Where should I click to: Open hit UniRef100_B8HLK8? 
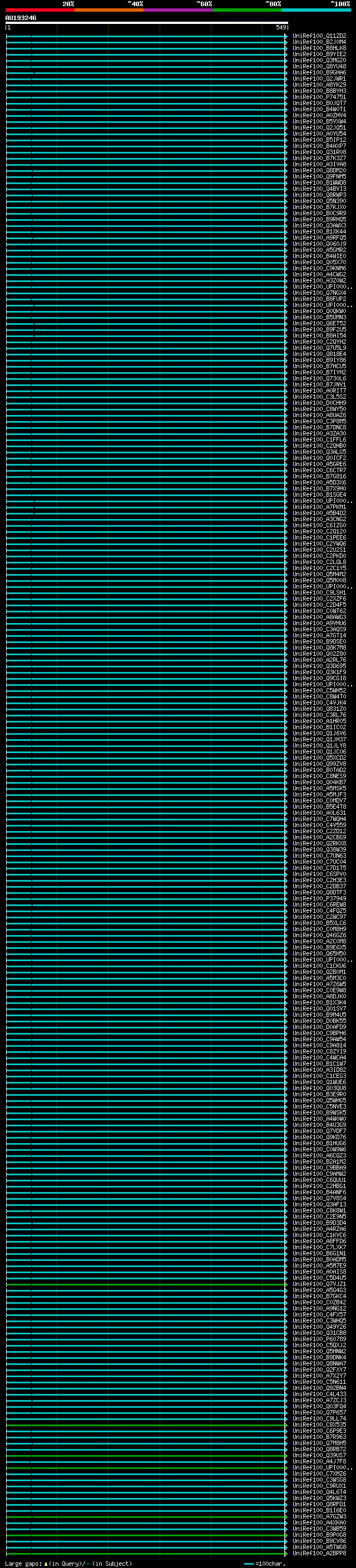(x=319, y=48)
